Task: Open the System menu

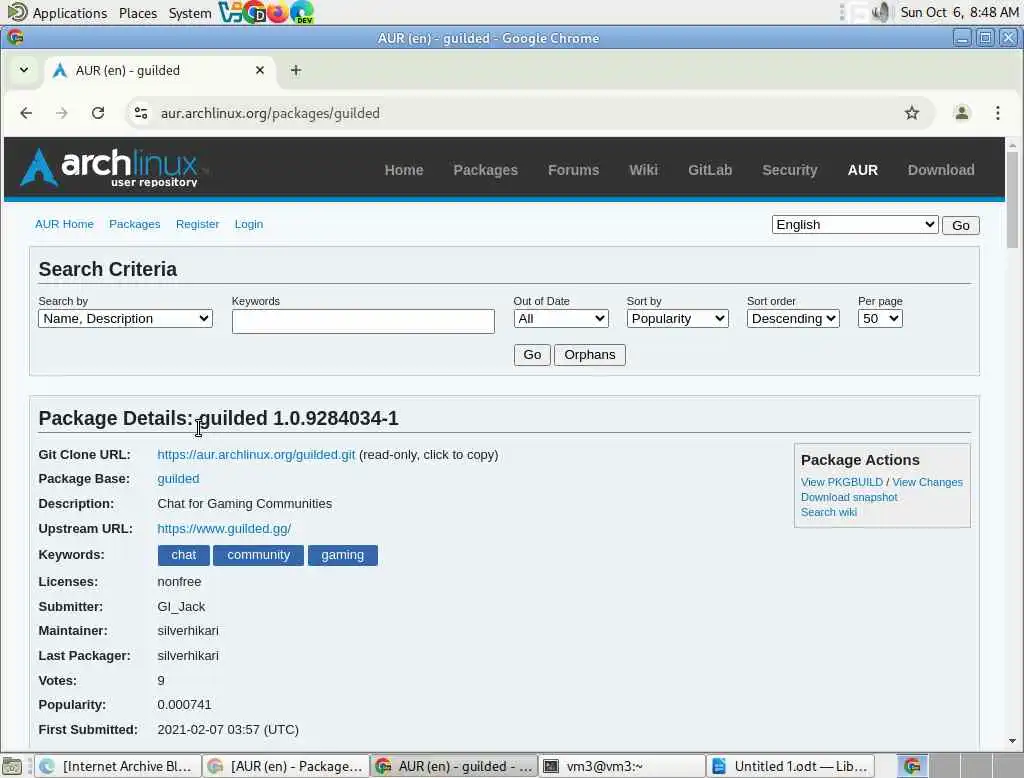Action: [189, 13]
